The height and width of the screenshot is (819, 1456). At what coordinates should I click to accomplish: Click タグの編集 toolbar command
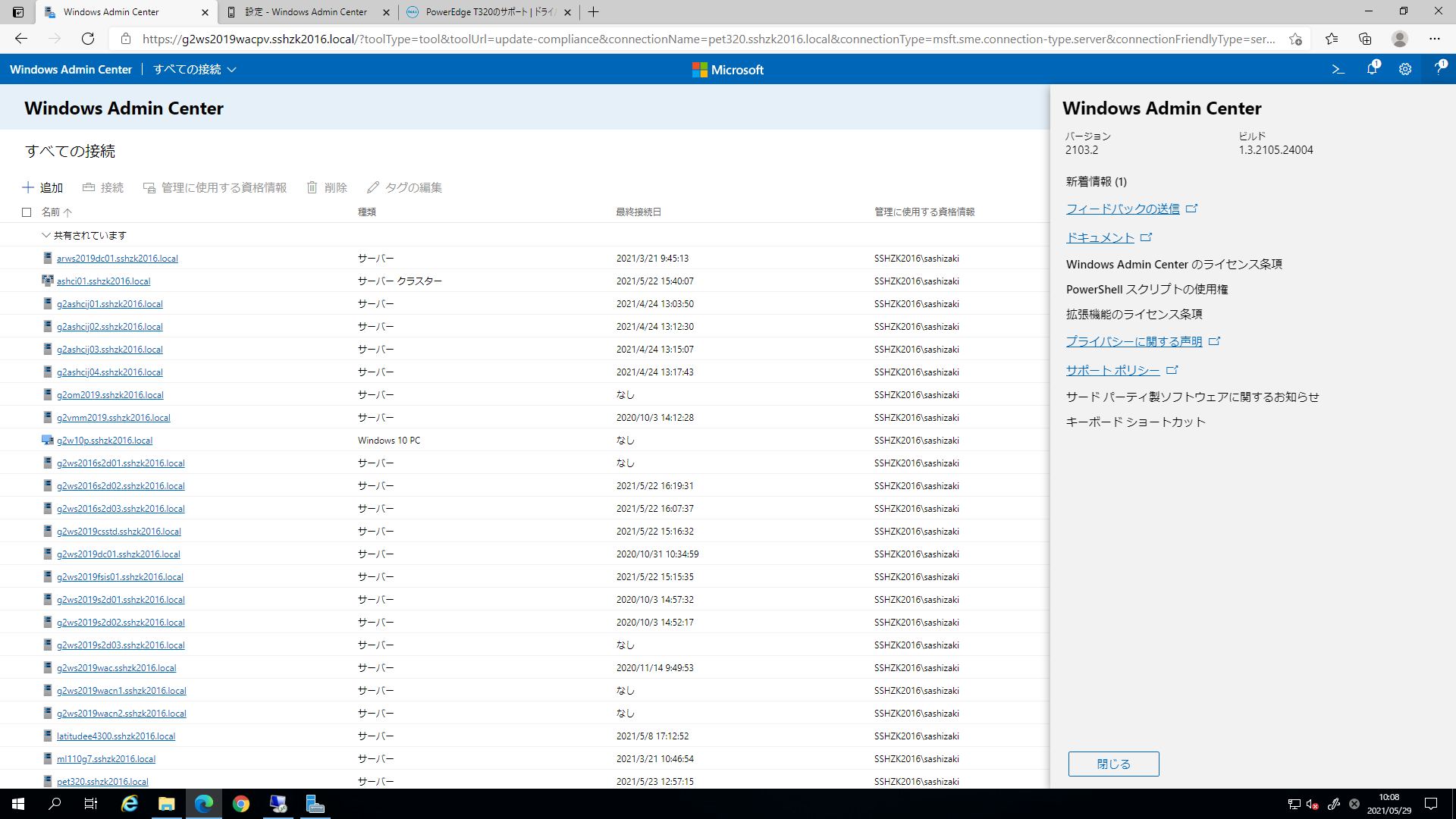(405, 187)
